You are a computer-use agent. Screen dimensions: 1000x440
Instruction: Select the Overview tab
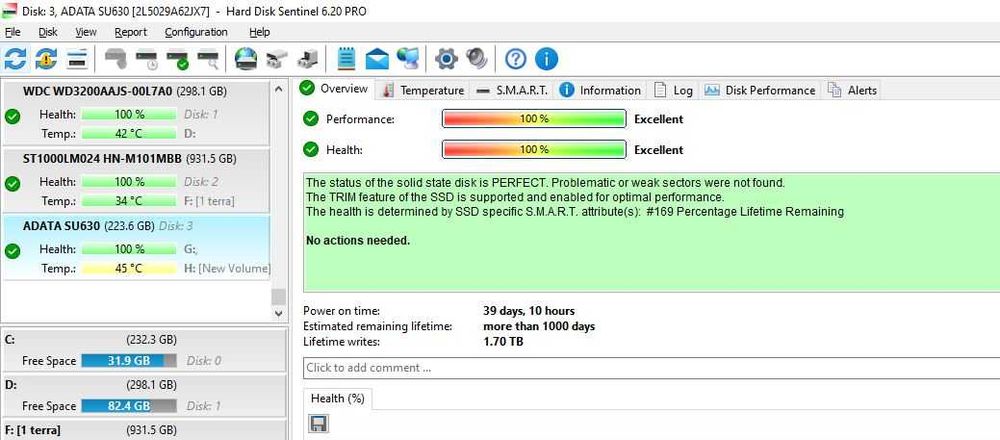(334, 89)
